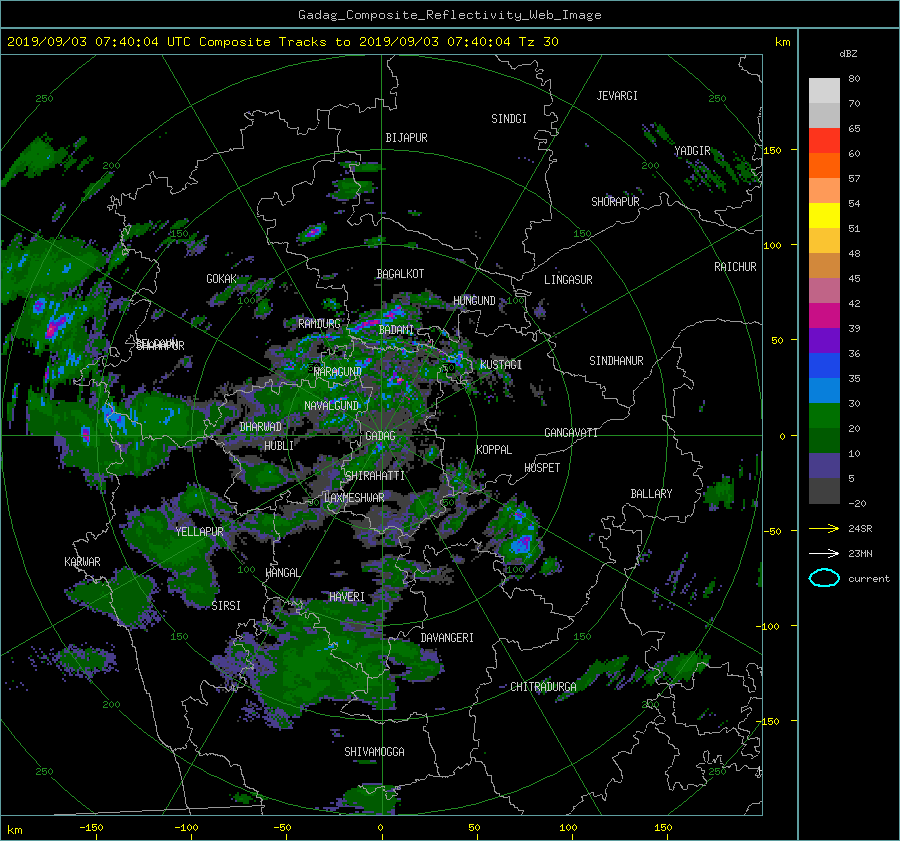The height and width of the screenshot is (841, 900).
Task: Select the HUBLI city label
Action: click(x=279, y=445)
